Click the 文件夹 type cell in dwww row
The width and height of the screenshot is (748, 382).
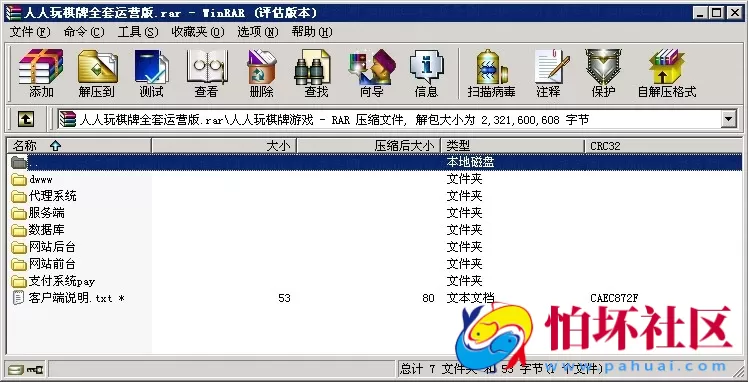click(465, 179)
